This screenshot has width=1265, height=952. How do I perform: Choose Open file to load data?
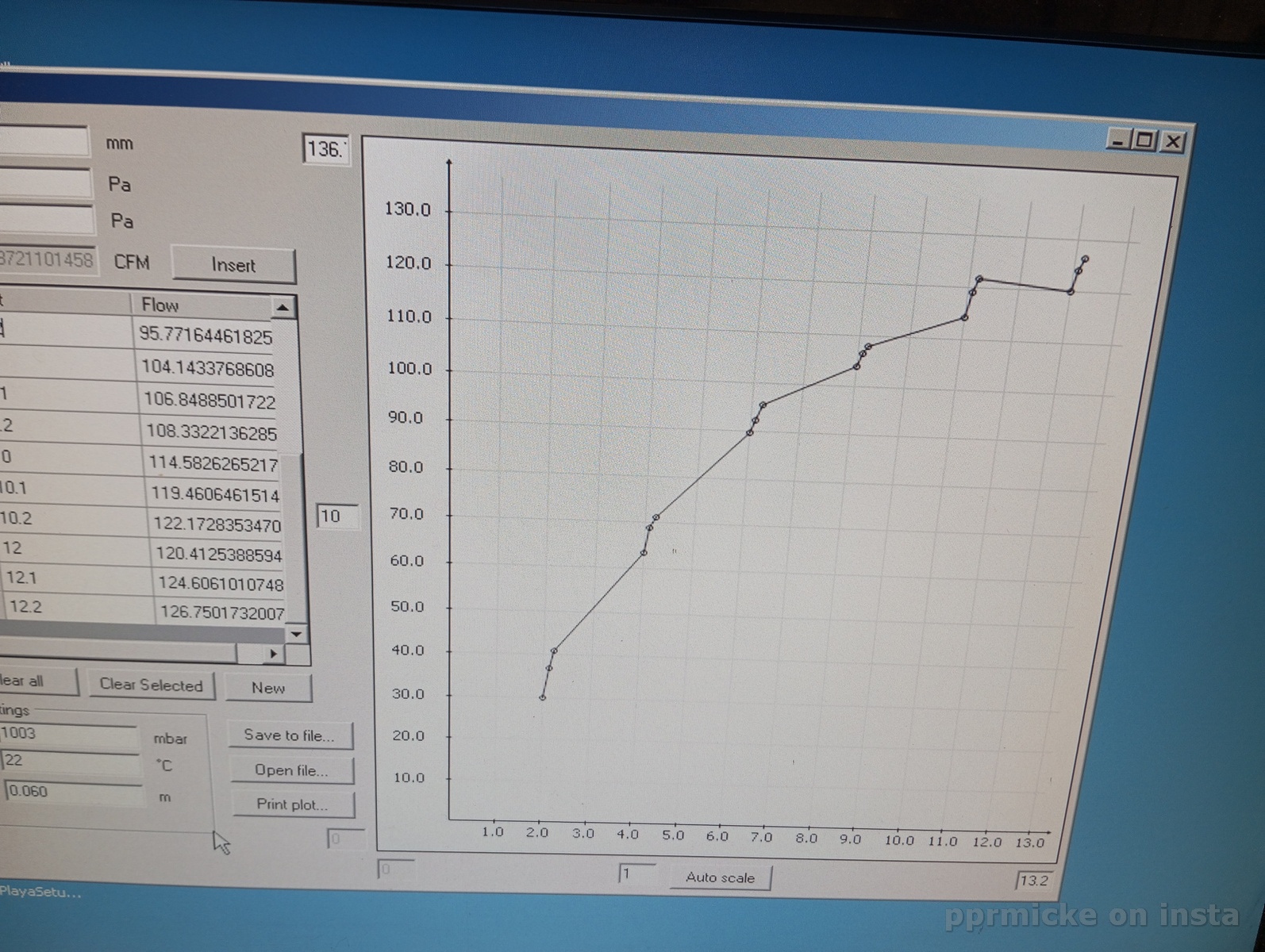[291, 770]
